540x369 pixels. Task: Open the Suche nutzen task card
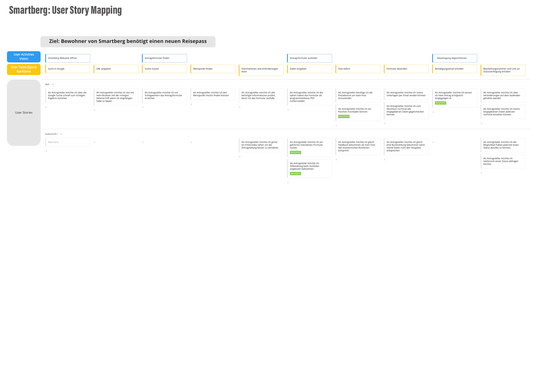(x=165, y=69)
